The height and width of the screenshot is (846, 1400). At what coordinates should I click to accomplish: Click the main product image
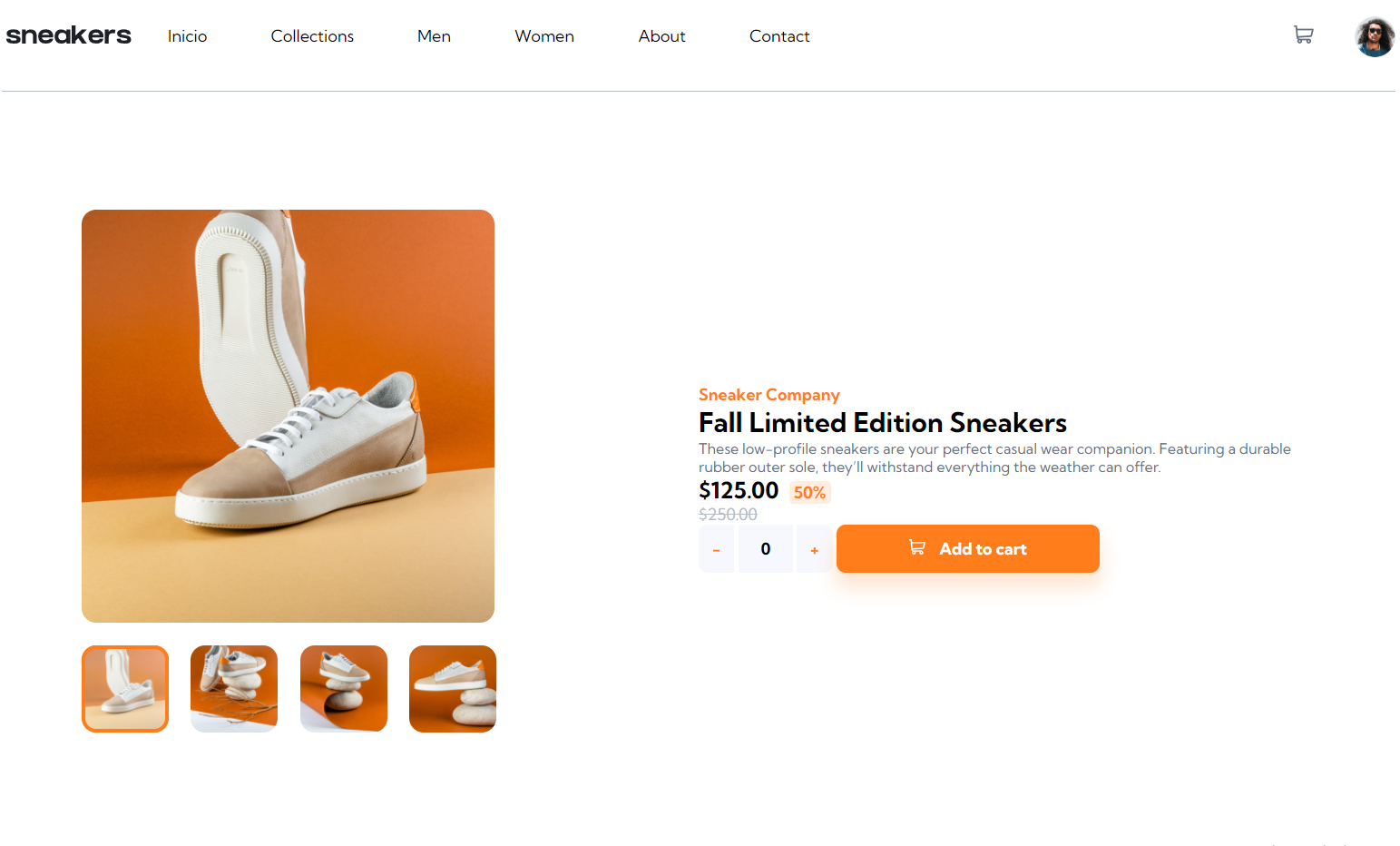288,415
